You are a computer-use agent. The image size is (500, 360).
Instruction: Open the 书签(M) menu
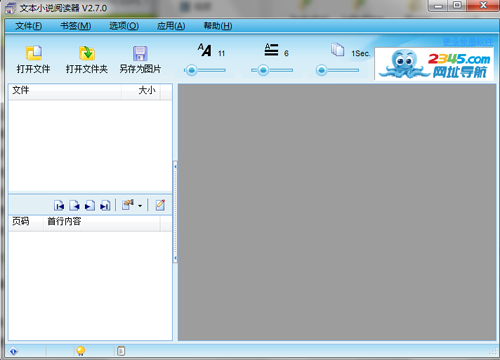[x=76, y=26]
